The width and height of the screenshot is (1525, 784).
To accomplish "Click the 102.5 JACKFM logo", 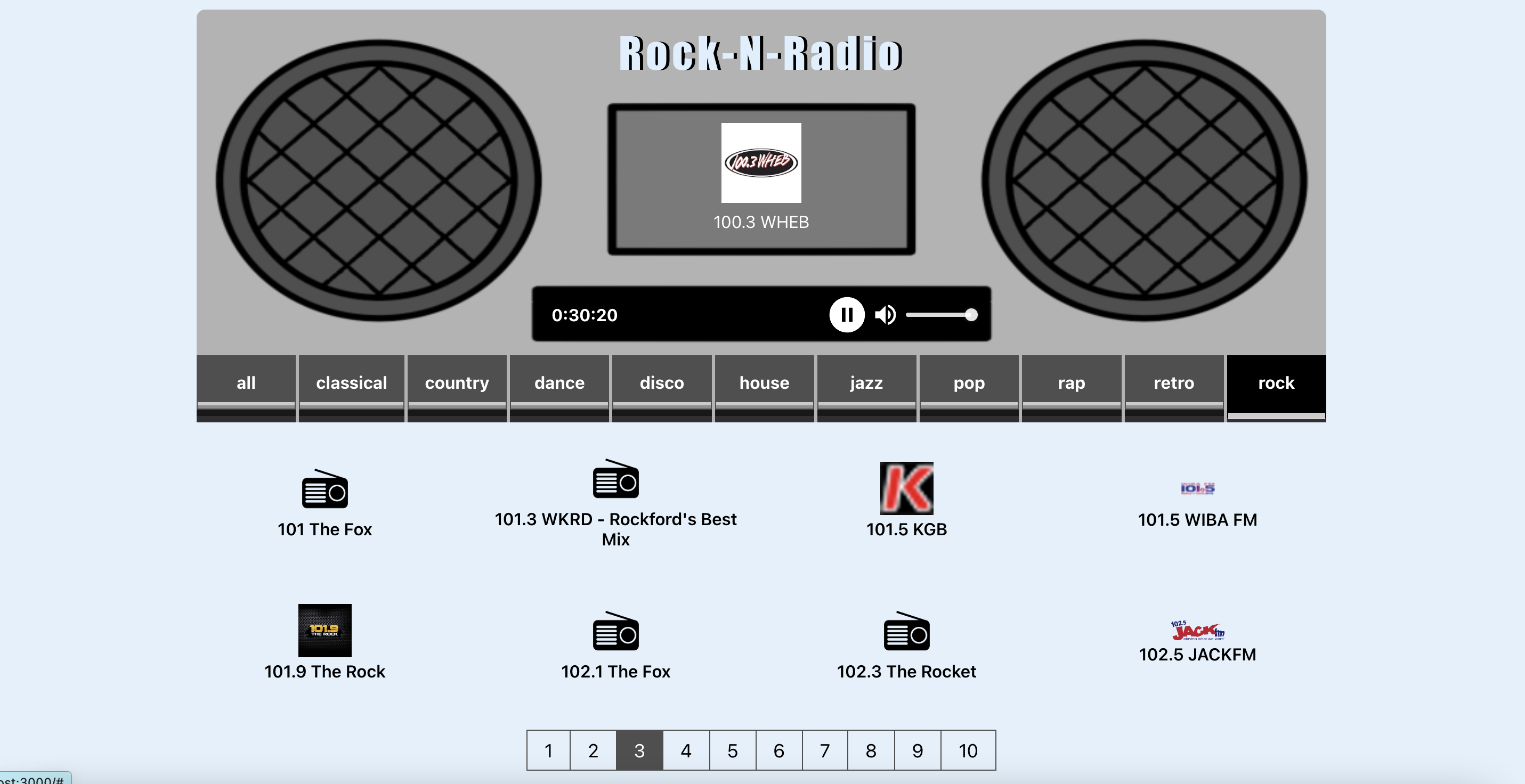I will 1198,630.
